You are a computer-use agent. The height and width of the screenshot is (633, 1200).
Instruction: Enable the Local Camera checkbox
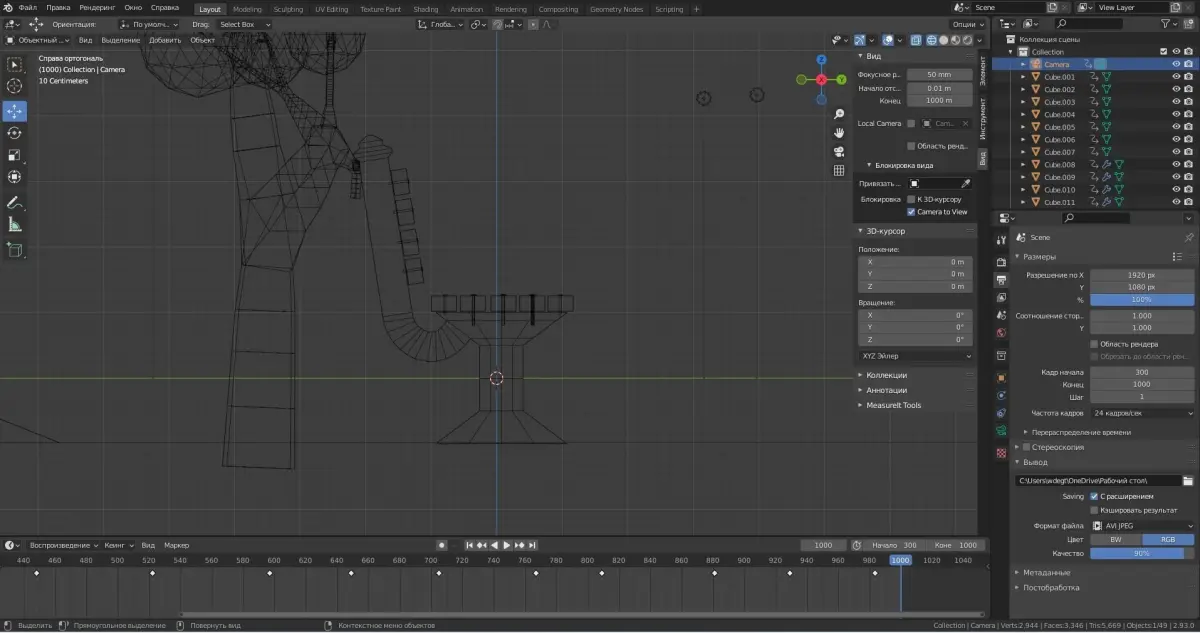coord(911,123)
